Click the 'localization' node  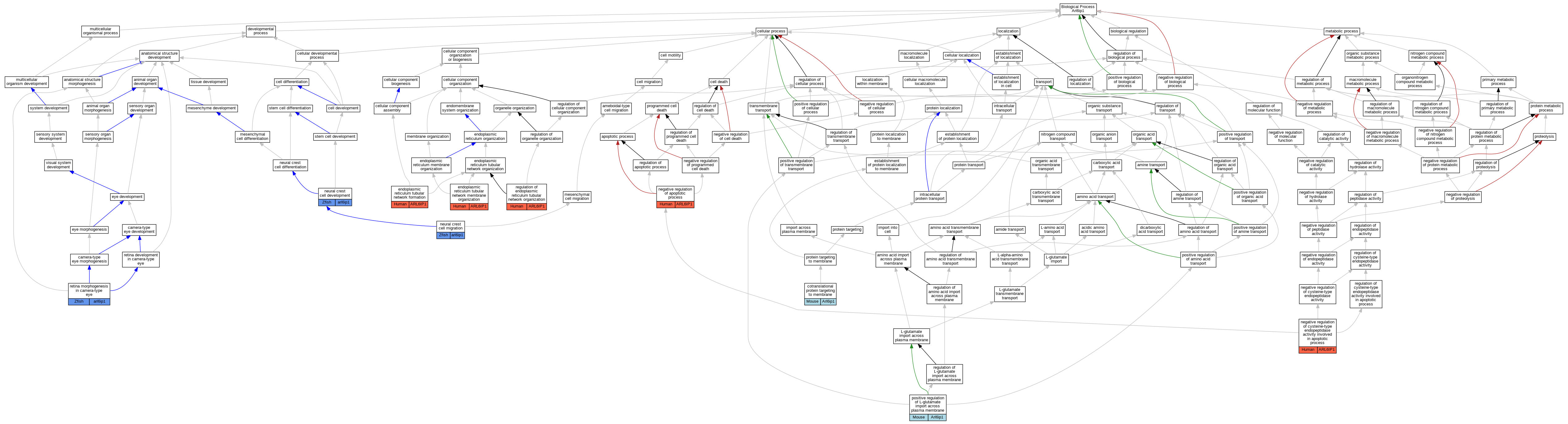[1008, 31]
